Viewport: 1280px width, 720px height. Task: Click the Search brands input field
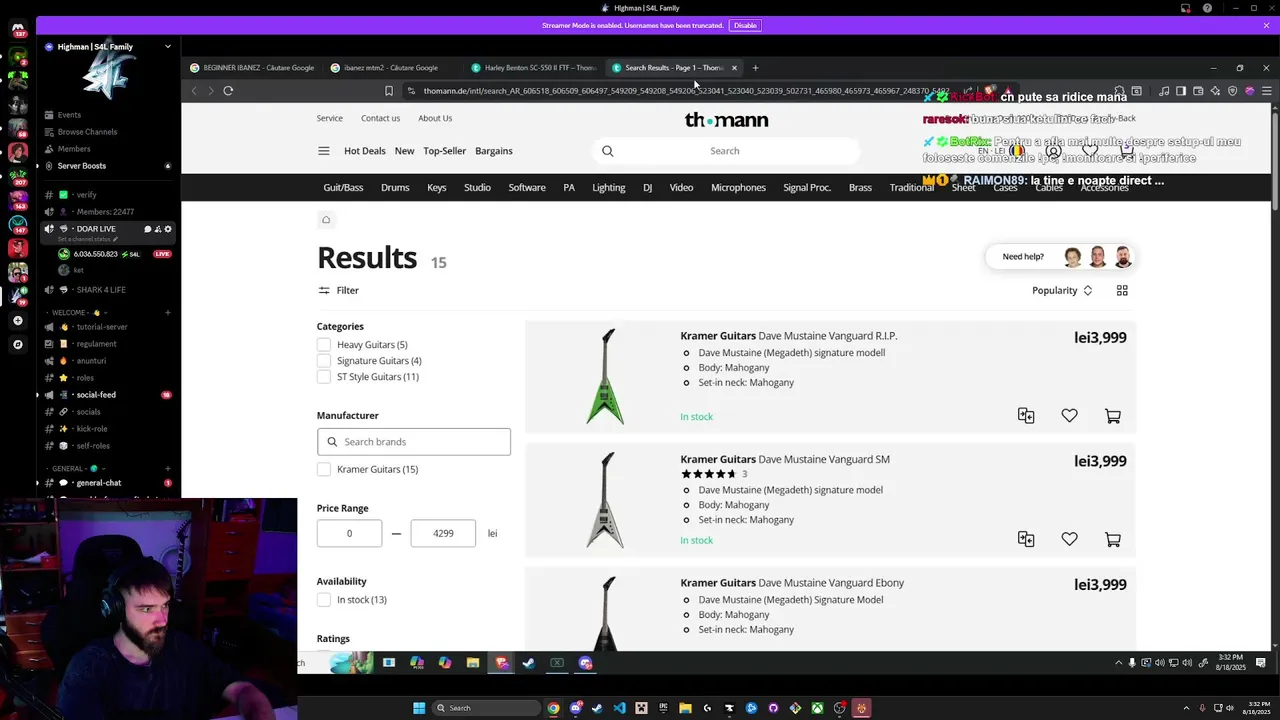[x=414, y=442]
